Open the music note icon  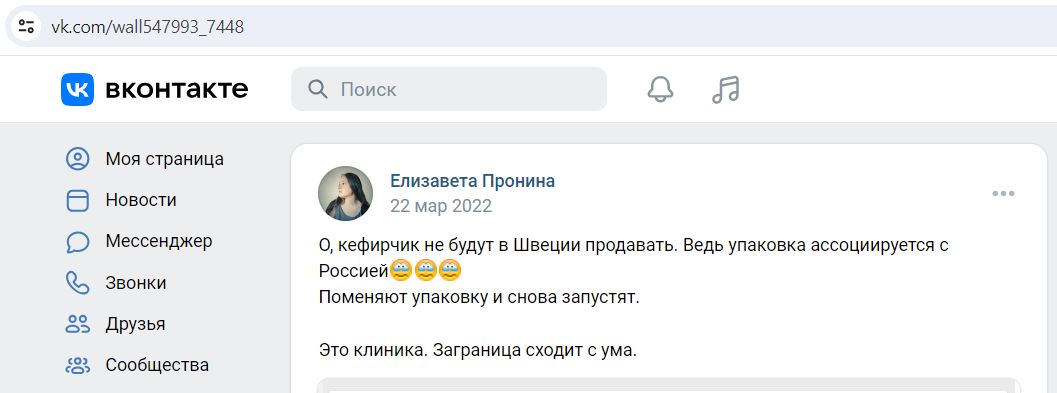725,89
